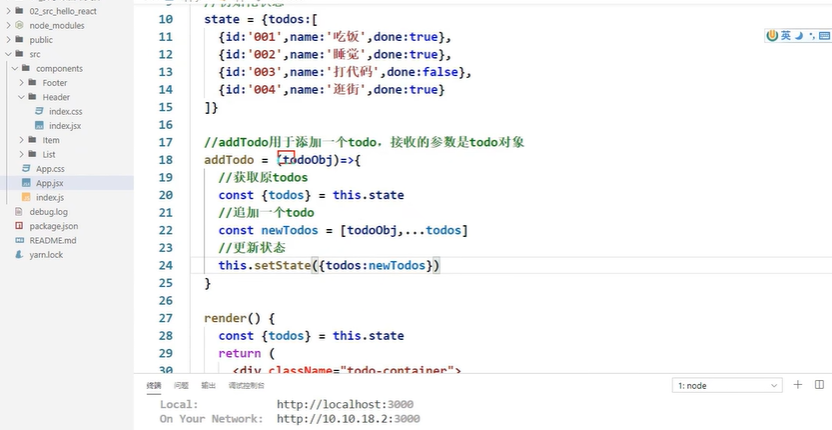This screenshot has height=430, width=832.
Task: Click 'On Your Network:' text in terminal
Action: pos(211,419)
